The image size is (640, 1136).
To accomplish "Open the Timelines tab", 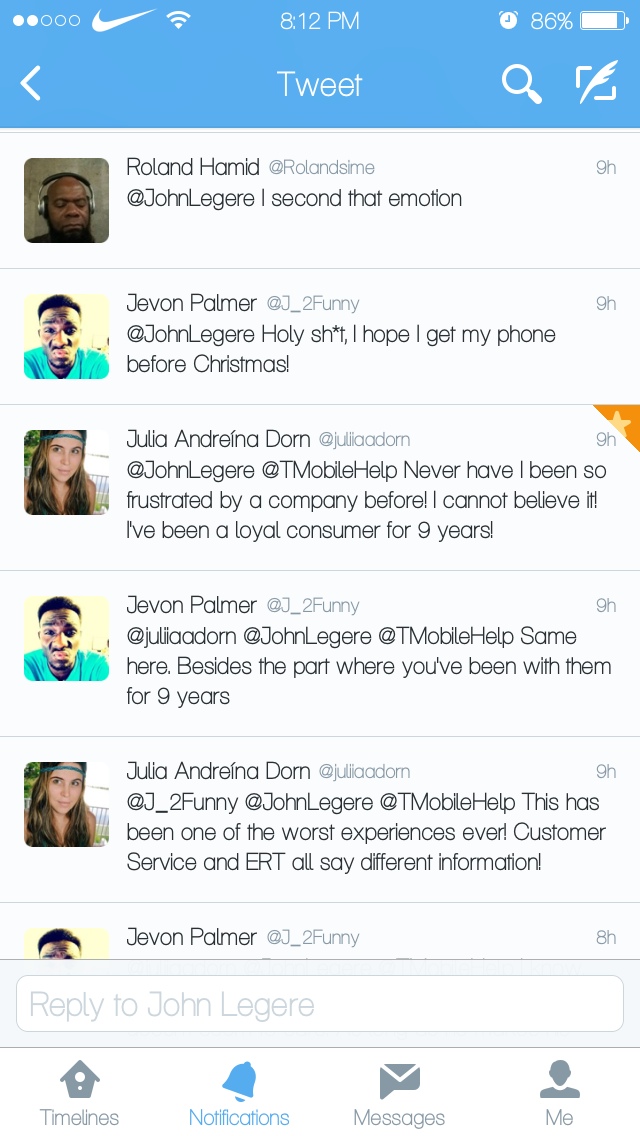I will [79, 1094].
